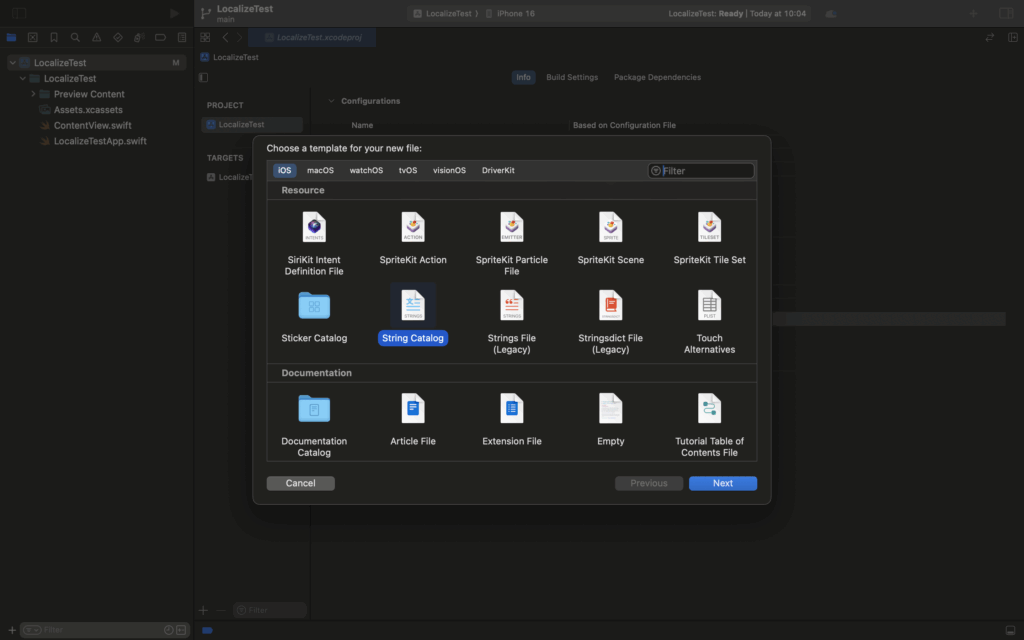Switch to the watchOS platform tab
This screenshot has width=1024, height=640.
coord(366,170)
